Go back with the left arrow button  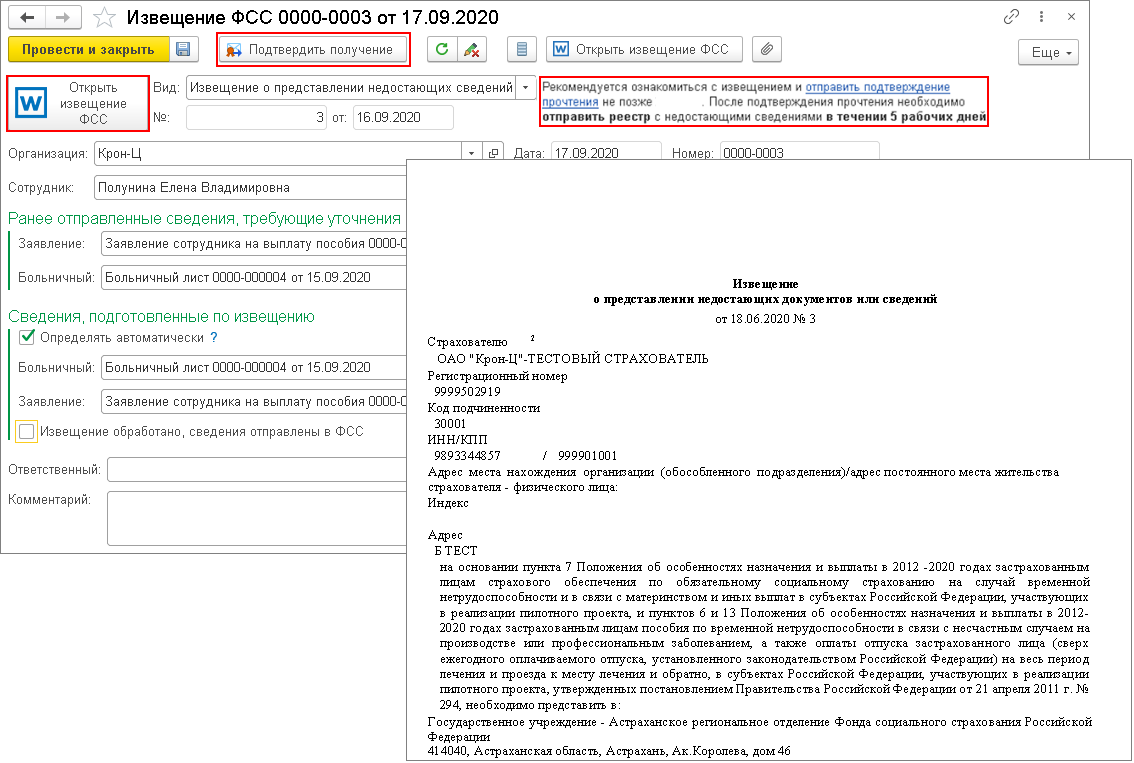[x=27, y=17]
